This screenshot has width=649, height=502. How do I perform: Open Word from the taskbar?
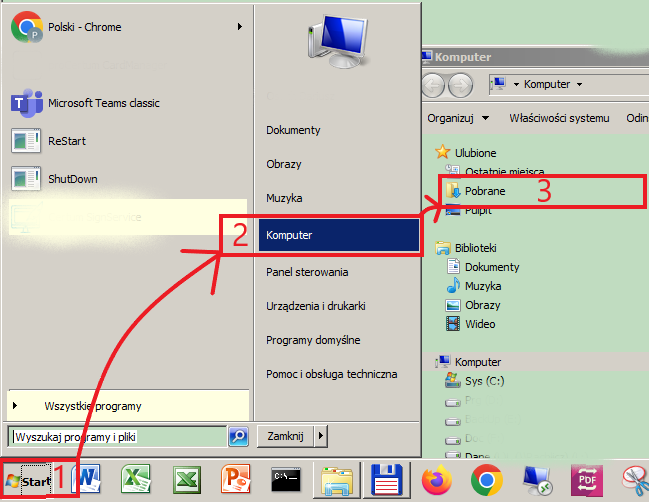(87, 480)
